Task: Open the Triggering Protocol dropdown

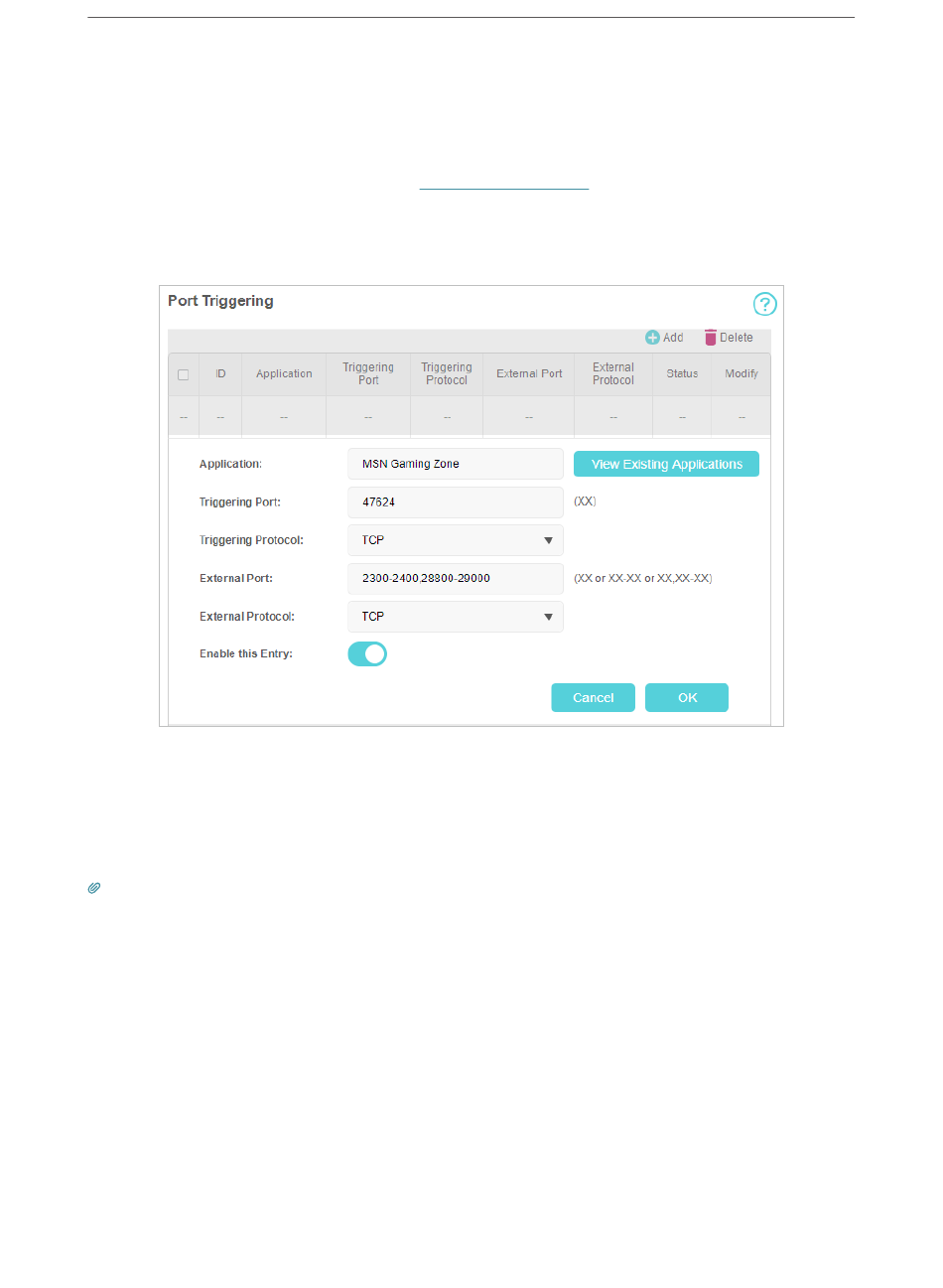Action: pyautogui.click(x=456, y=540)
